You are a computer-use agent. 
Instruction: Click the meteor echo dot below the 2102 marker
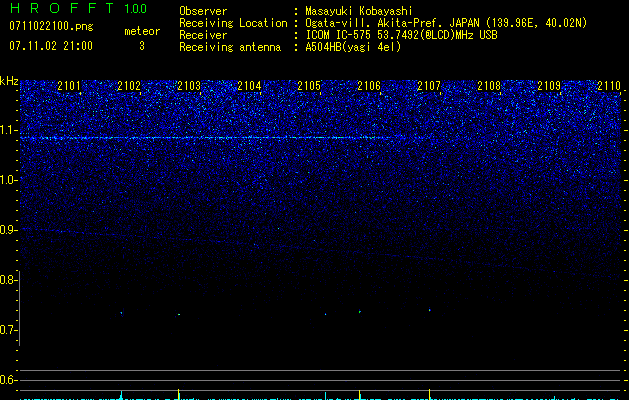(x=121, y=313)
